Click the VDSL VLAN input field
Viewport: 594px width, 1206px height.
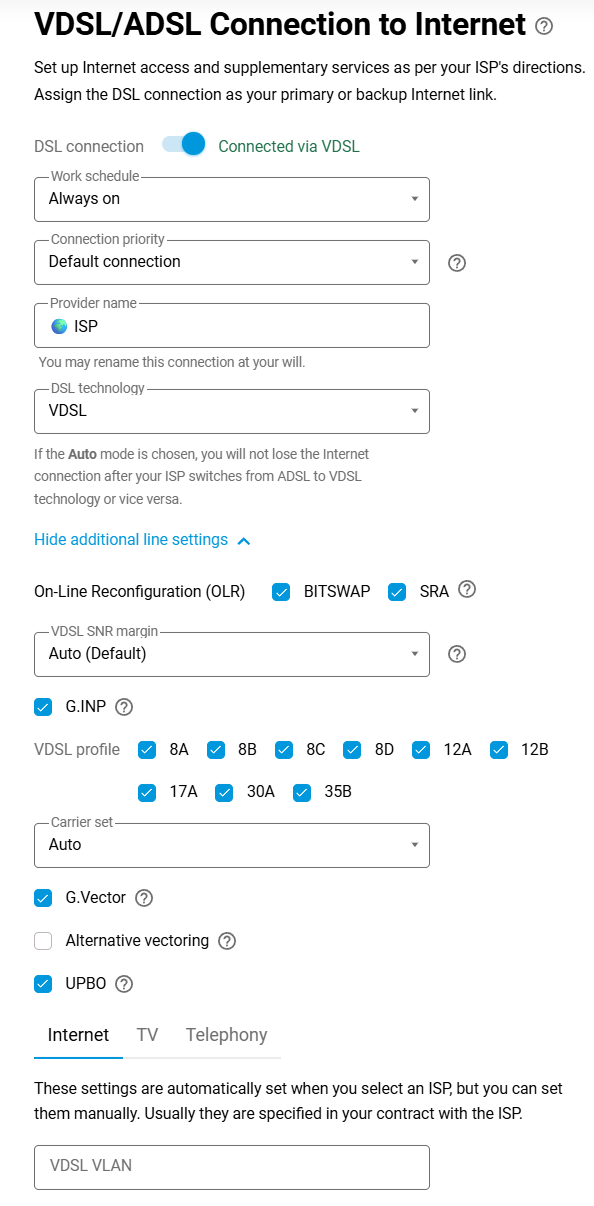coord(232,1166)
